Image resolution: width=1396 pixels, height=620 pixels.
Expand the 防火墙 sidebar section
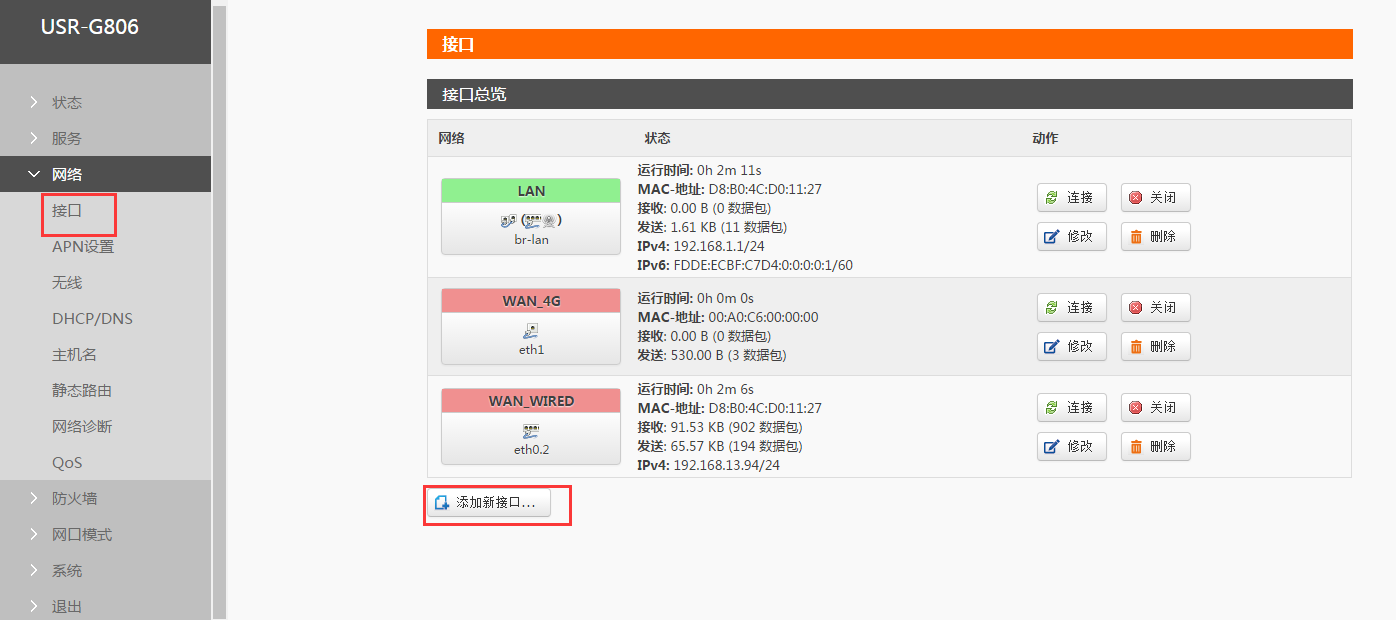pos(75,498)
